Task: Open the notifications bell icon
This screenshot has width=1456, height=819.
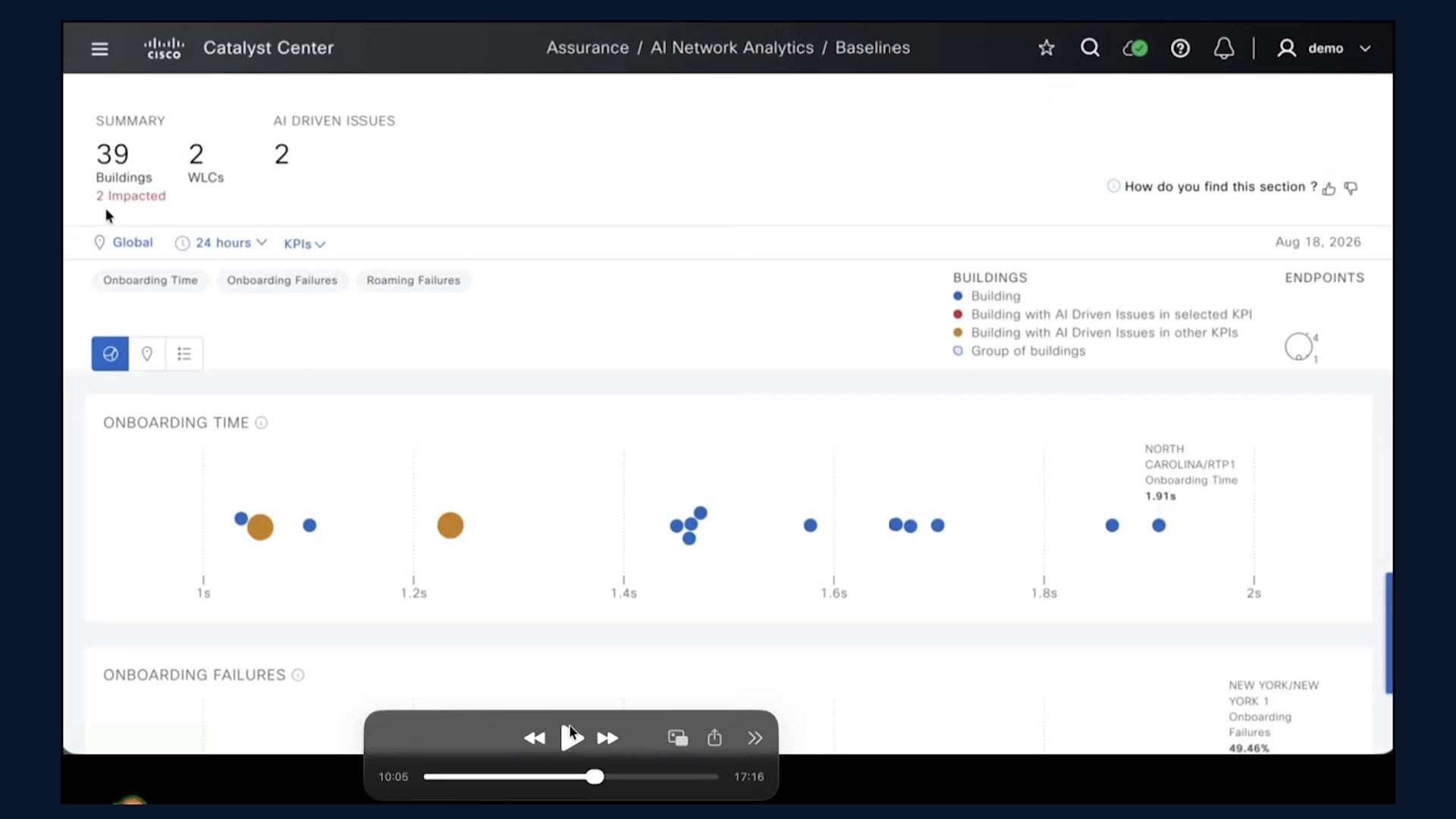Action: (1224, 49)
